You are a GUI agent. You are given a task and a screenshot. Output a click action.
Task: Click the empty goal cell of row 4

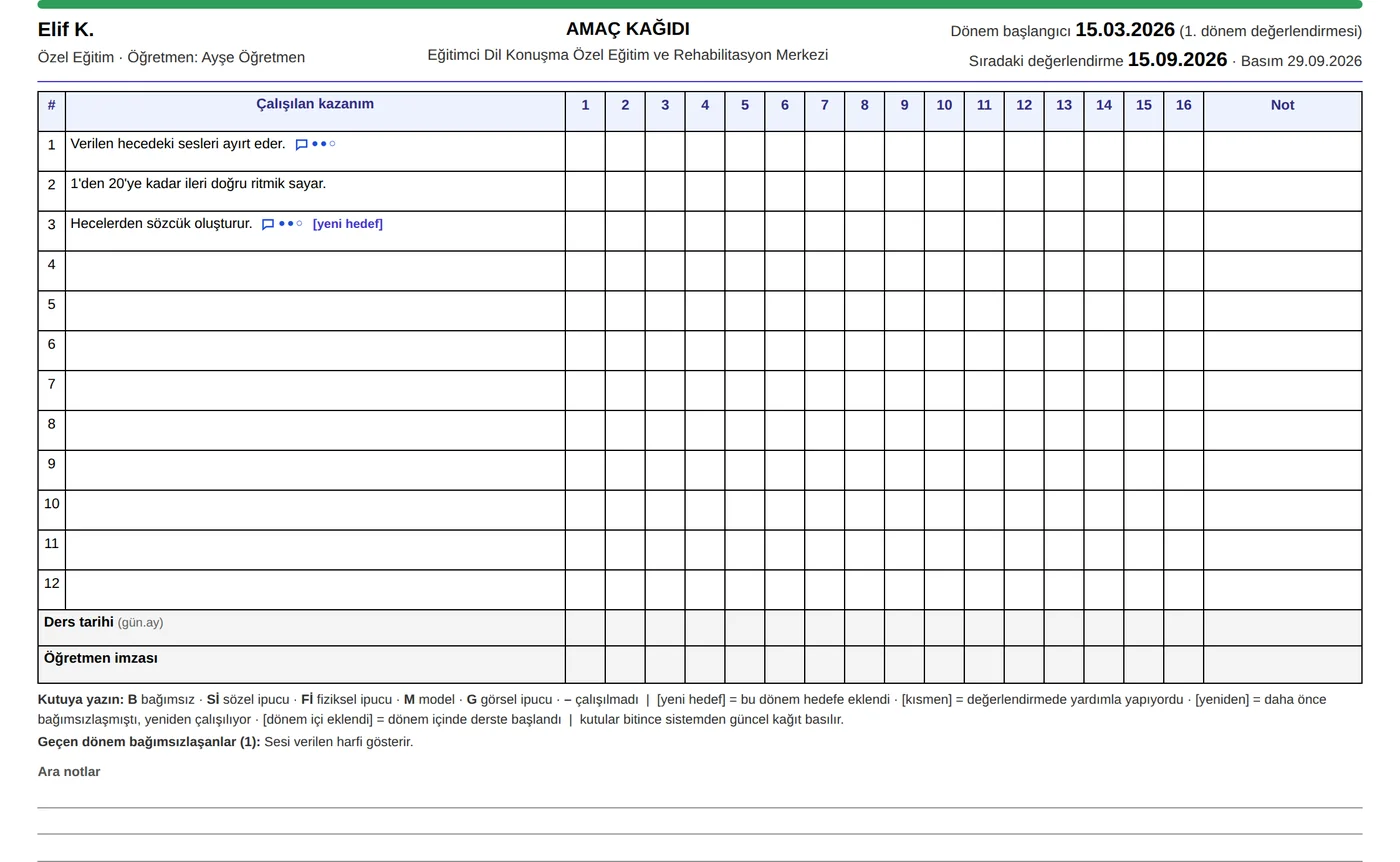315,271
